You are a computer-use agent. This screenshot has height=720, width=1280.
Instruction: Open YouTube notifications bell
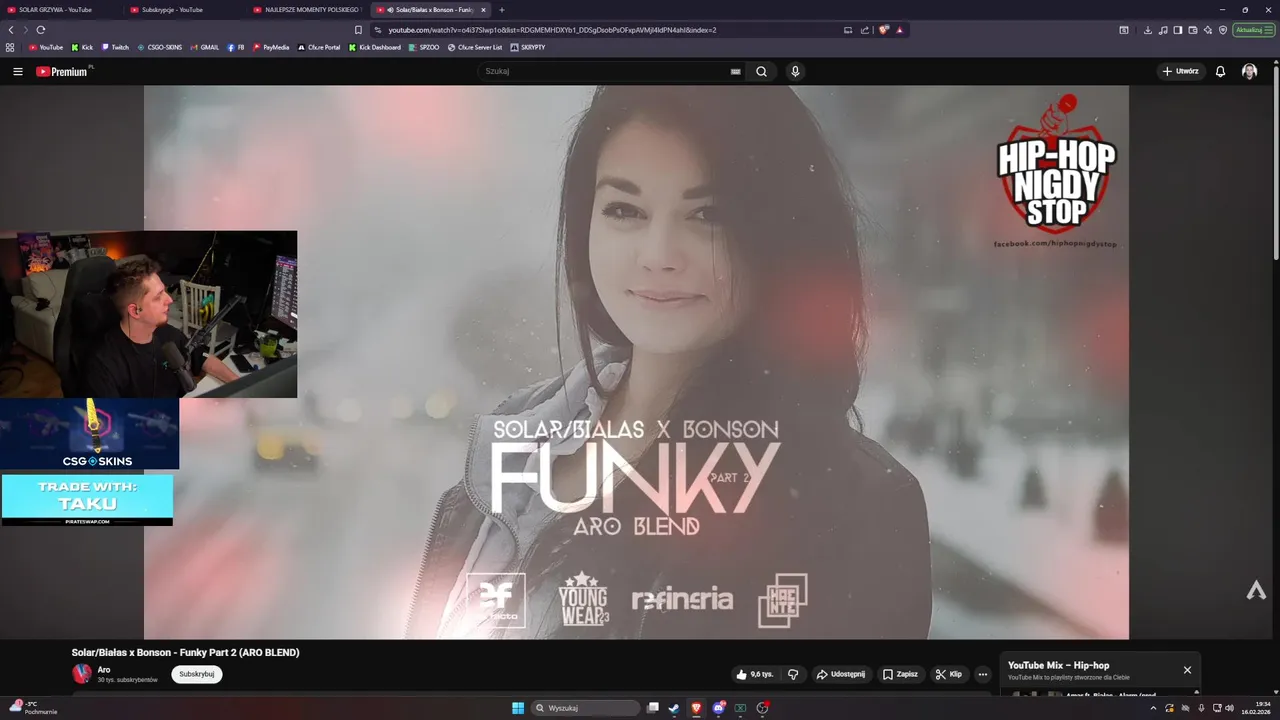[x=1220, y=71]
